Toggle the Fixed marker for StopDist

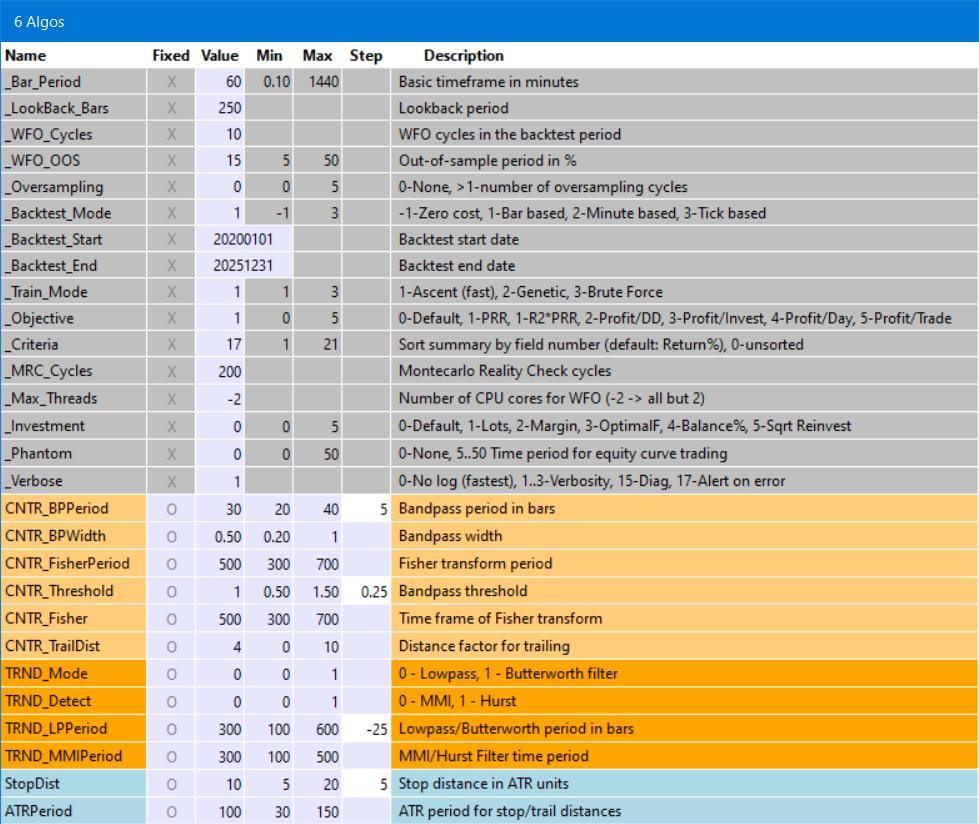click(171, 784)
